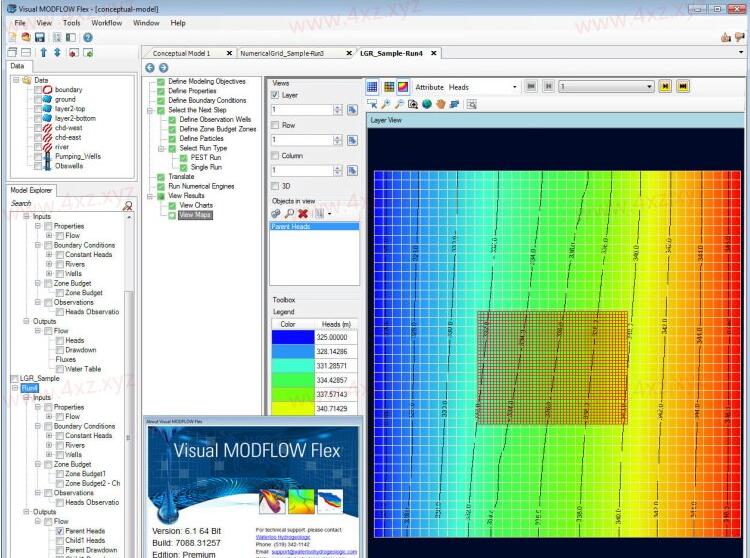The image size is (750, 558).
Task: Enable the 3D view checkbox
Action: pos(275,186)
